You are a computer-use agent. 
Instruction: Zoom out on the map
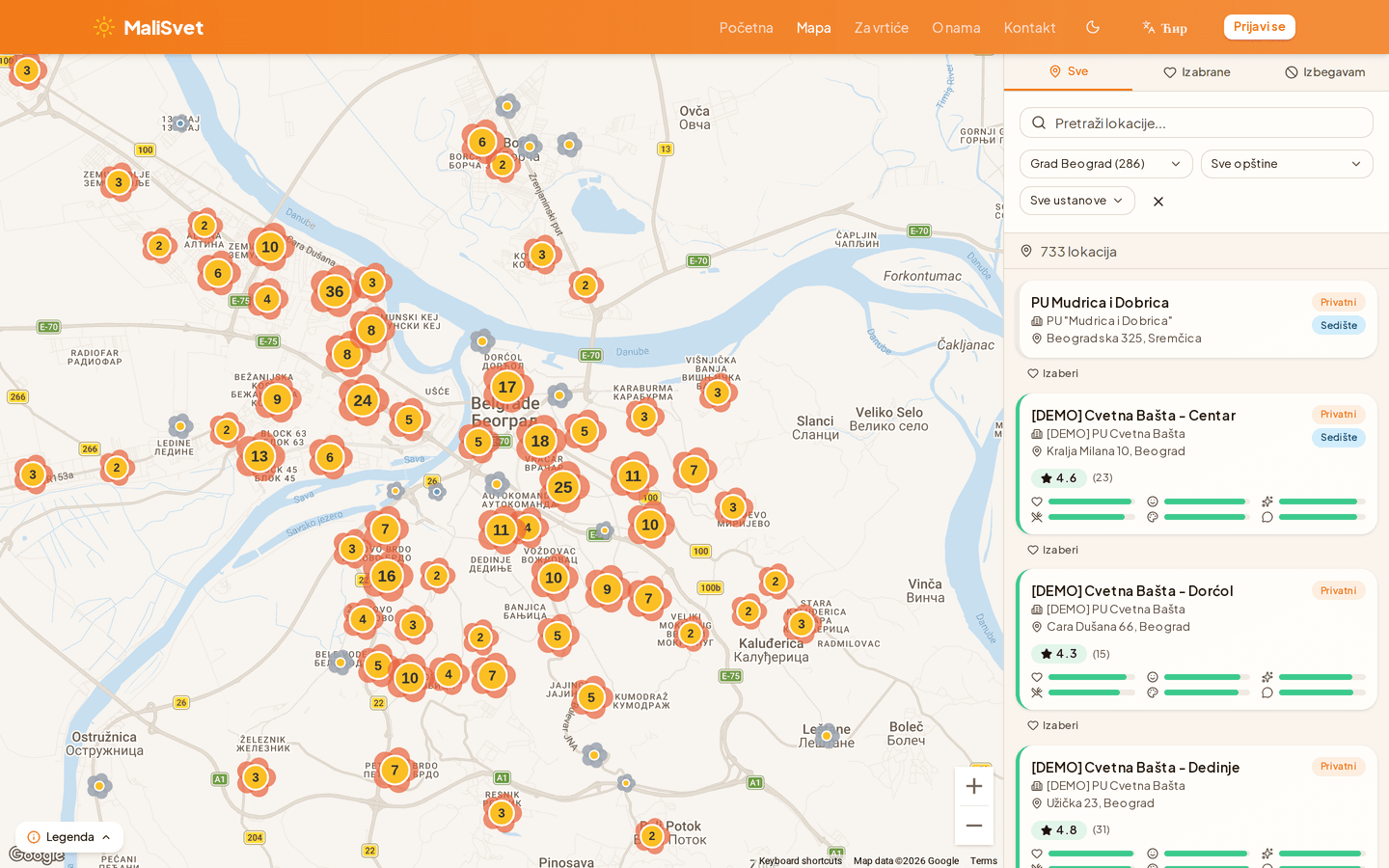point(973,826)
